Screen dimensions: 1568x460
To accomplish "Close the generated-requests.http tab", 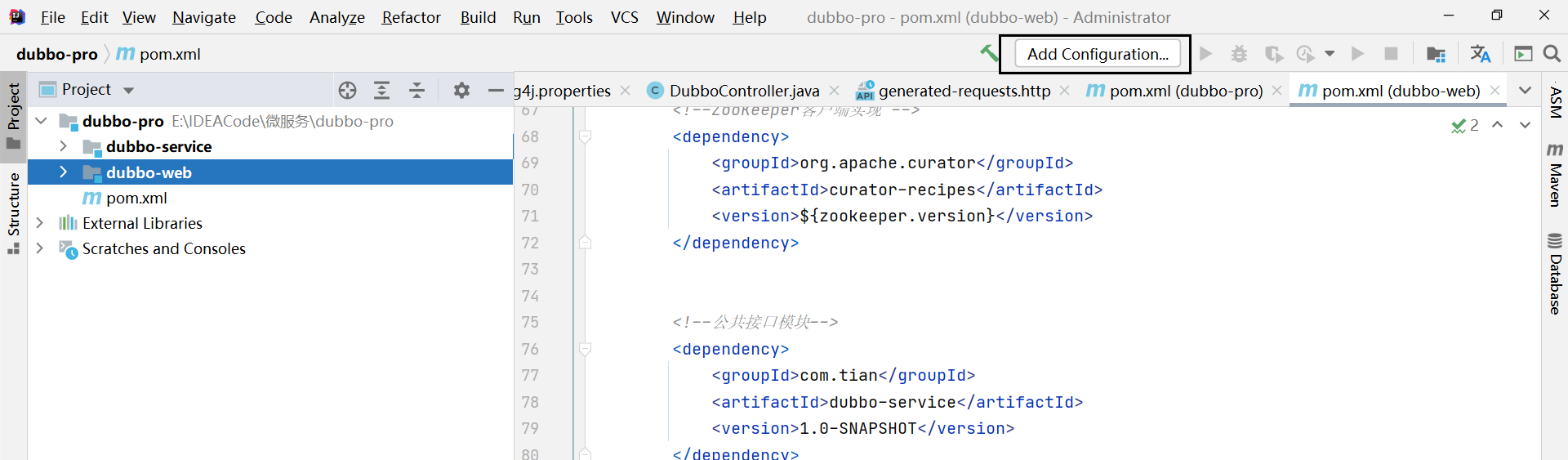I will click(1065, 91).
